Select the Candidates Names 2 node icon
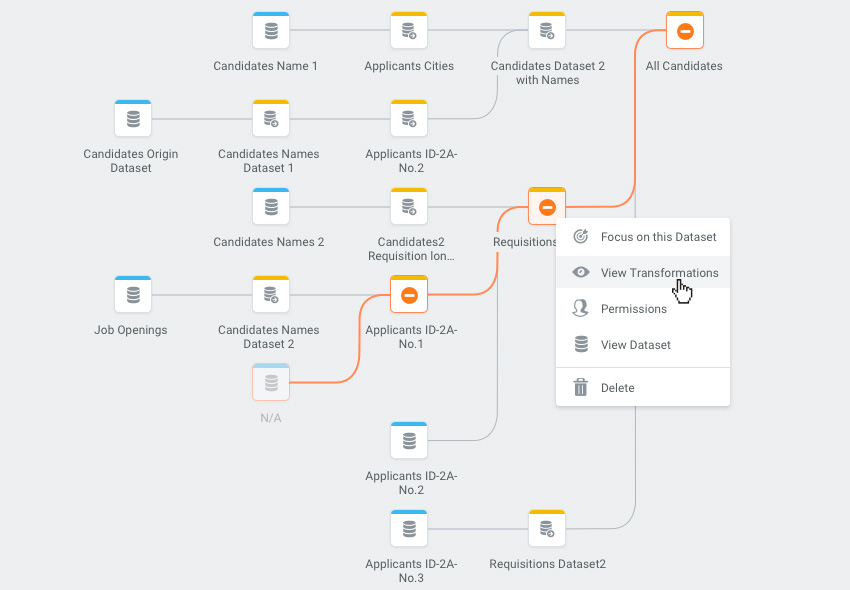The width and height of the screenshot is (850, 590). (270, 207)
